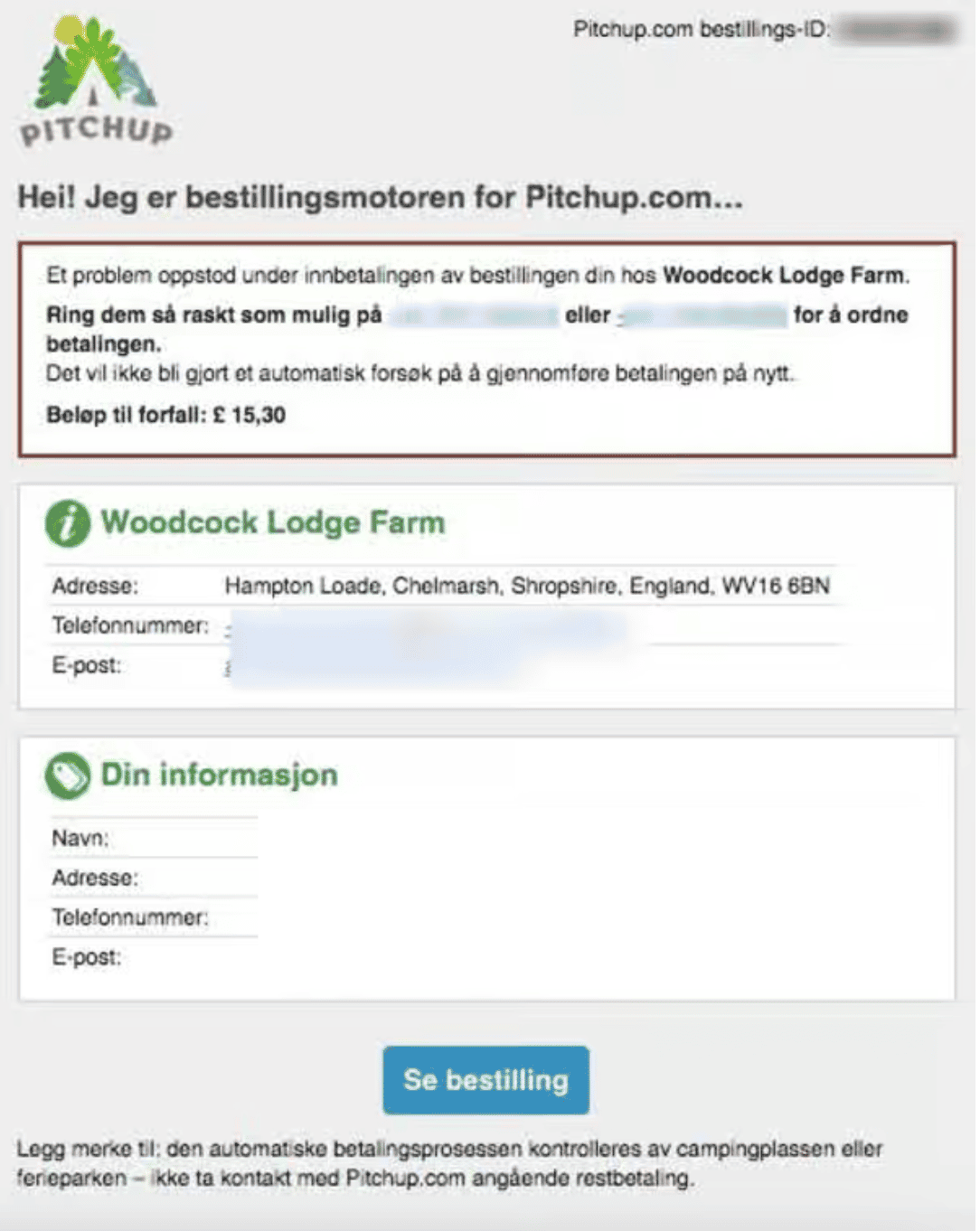Click the Legg merke til footer note
The width and height of the screenshot is (980, 1231).
point(449,1163)
